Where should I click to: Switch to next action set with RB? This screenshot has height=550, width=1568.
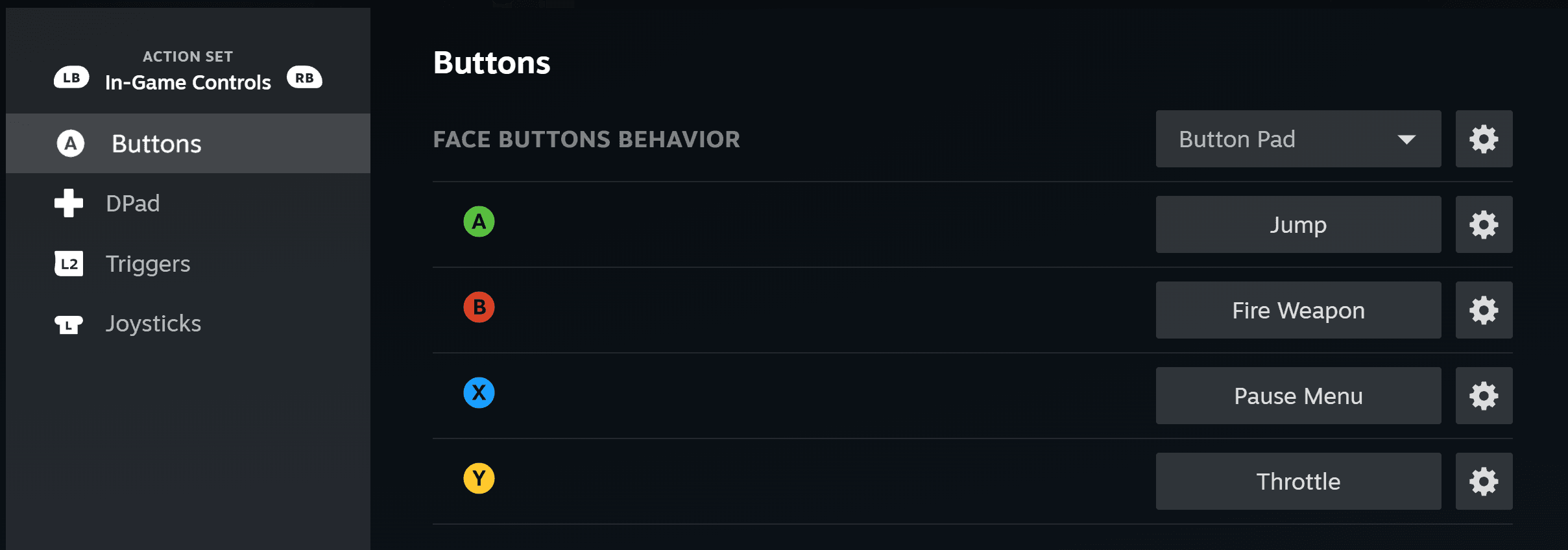click(304, 78)
